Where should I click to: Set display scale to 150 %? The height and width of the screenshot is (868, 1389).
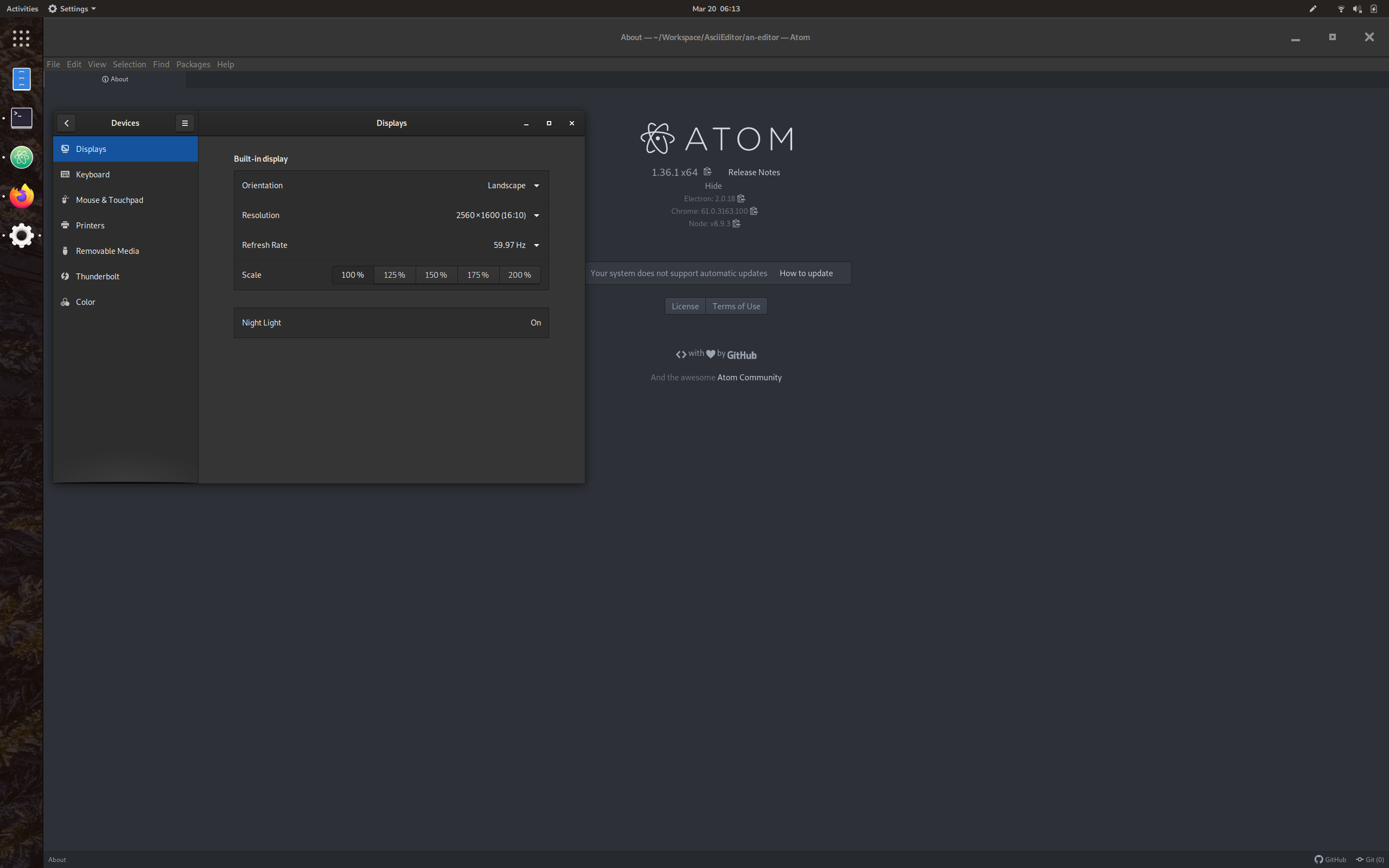tap(436, 275)
